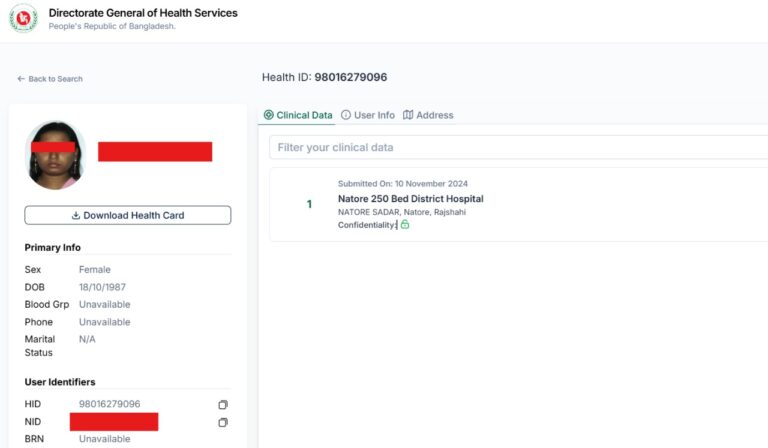Viewport: 768px width, 448px height.
Task: Select clinical record number 1
Action: pyautogui.click(x=309, y=204)
